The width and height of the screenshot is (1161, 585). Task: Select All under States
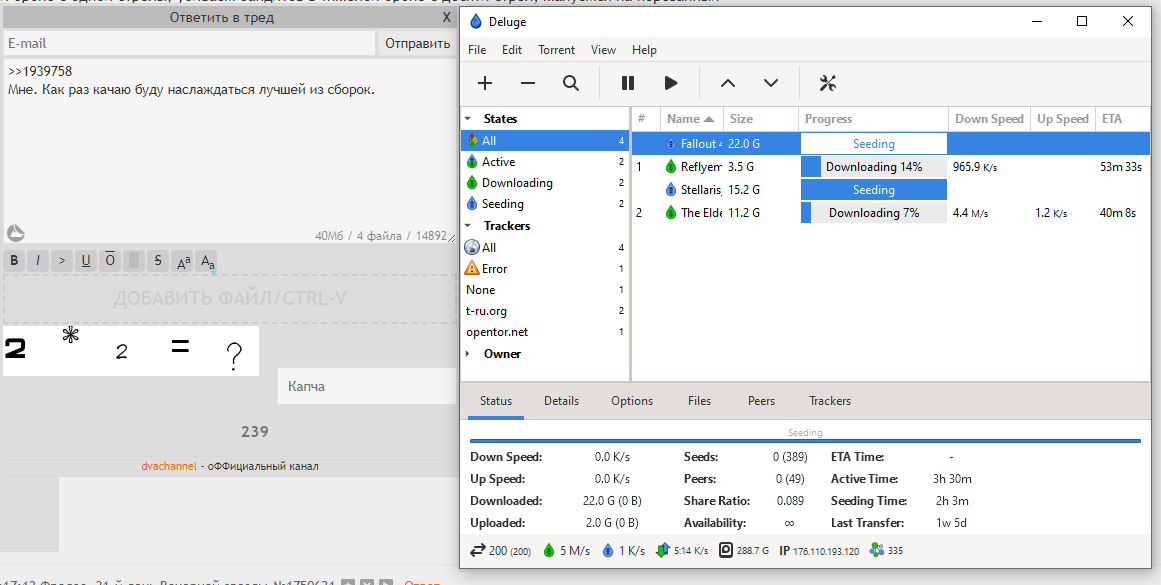(x=545, y=141)
